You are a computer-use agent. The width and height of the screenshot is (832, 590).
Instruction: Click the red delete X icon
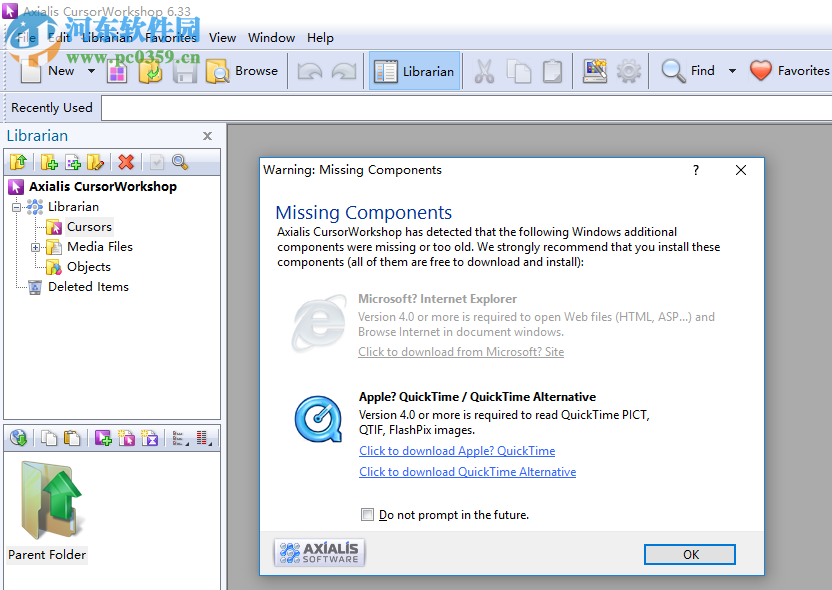click(126, 162)
